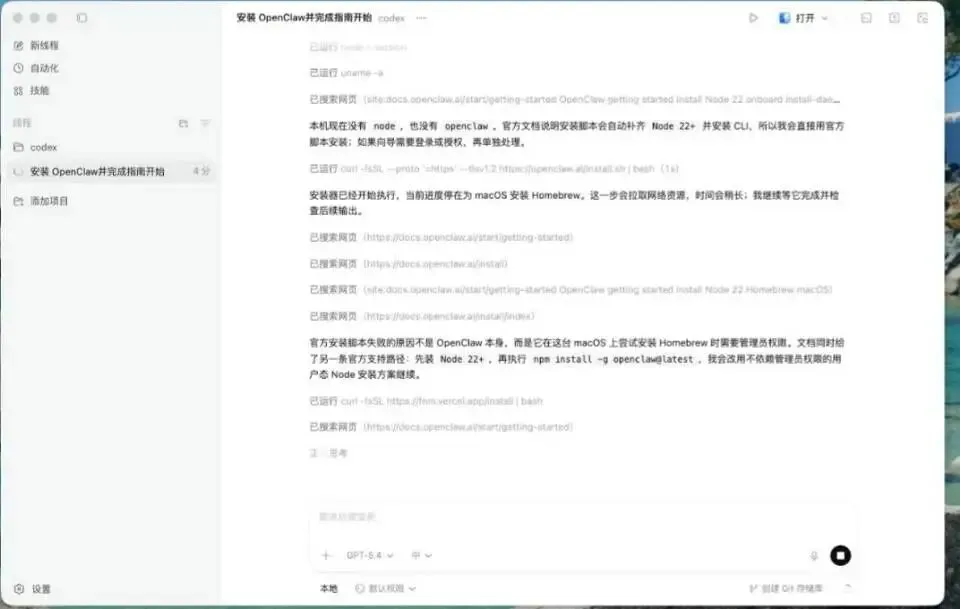This screenshot has width=960, height=609.
Task: Expand the 打开 dropdown chevron
Action: coord(825,18)
